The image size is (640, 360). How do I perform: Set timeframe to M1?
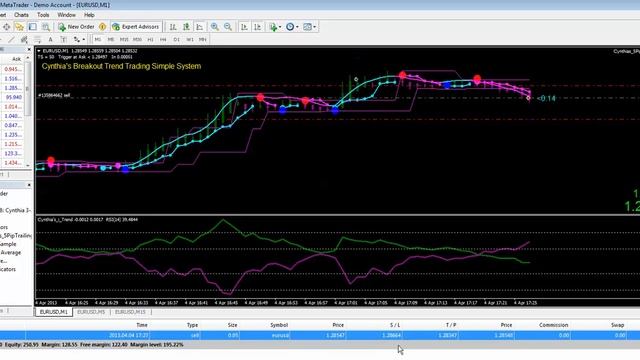98,40
